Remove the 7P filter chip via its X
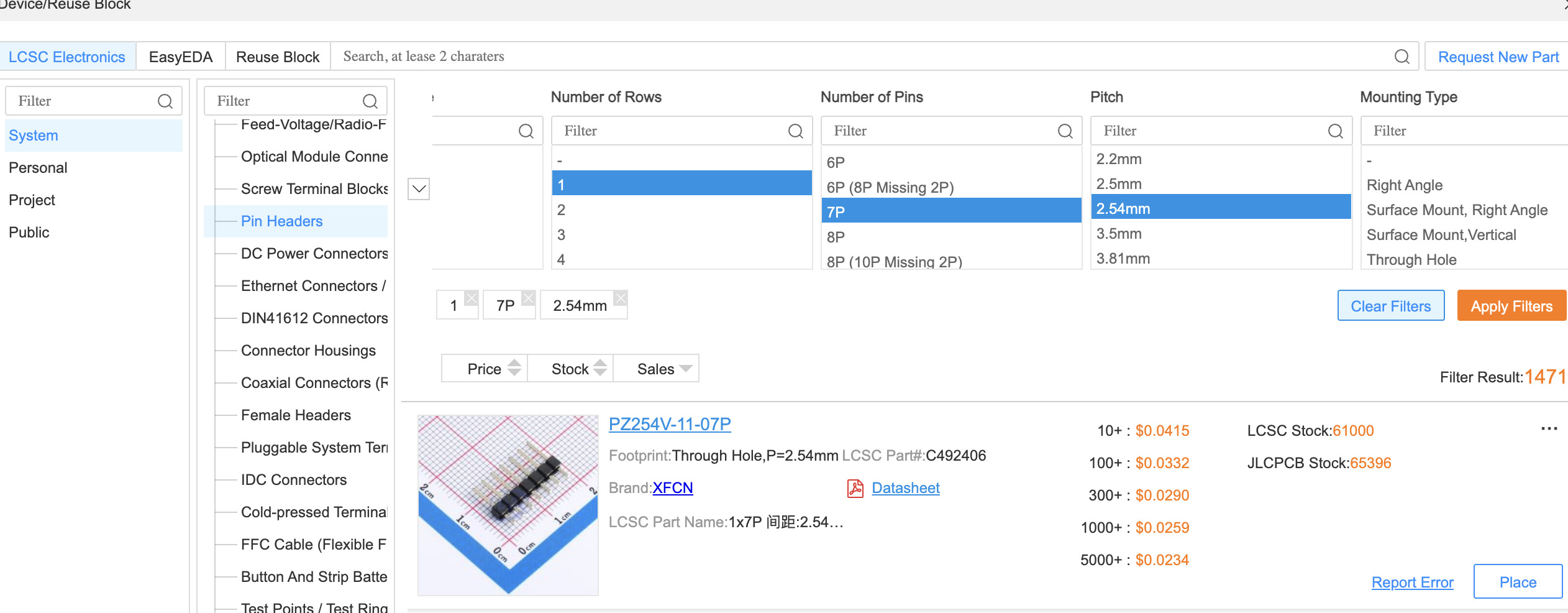Viewport: 1568px width, 613px height. pyautogui.click(x=528, y=297)
